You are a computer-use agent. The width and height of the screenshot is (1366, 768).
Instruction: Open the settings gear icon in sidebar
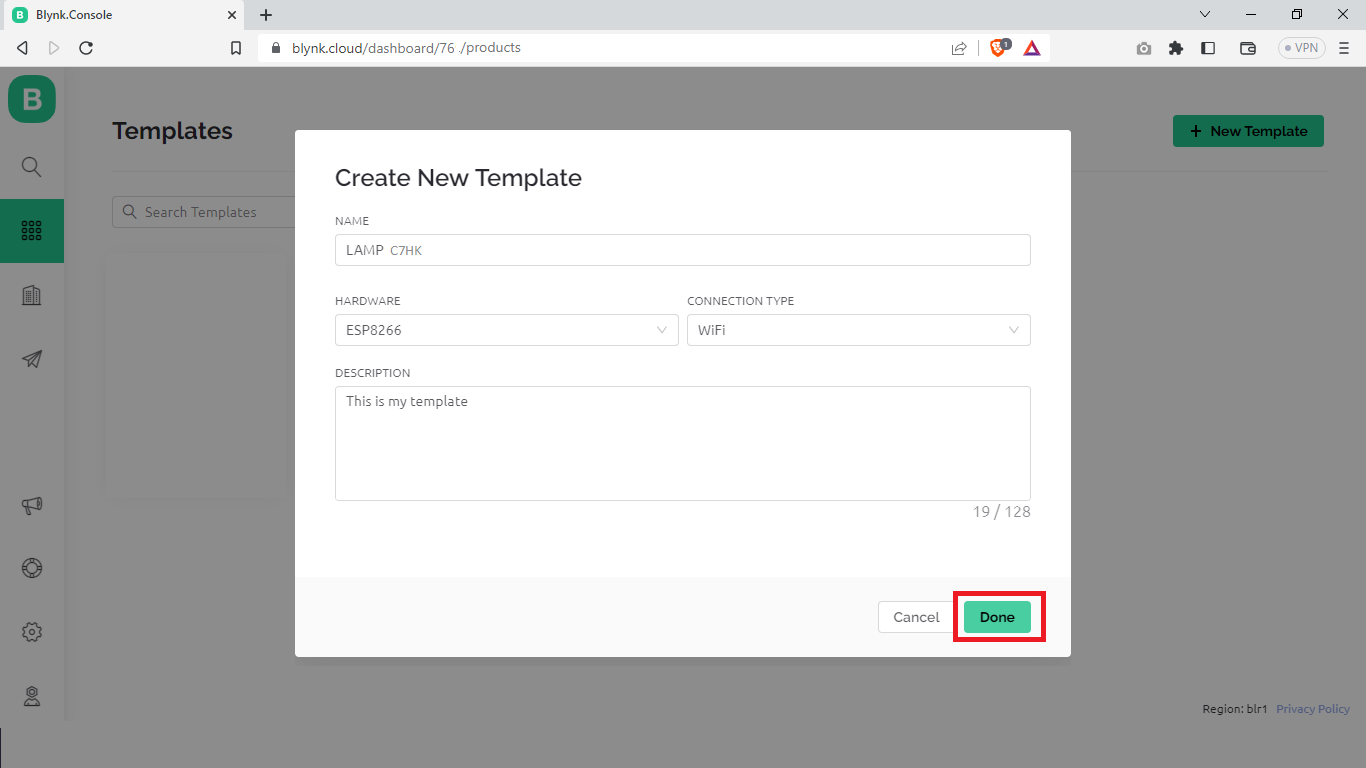32,632
